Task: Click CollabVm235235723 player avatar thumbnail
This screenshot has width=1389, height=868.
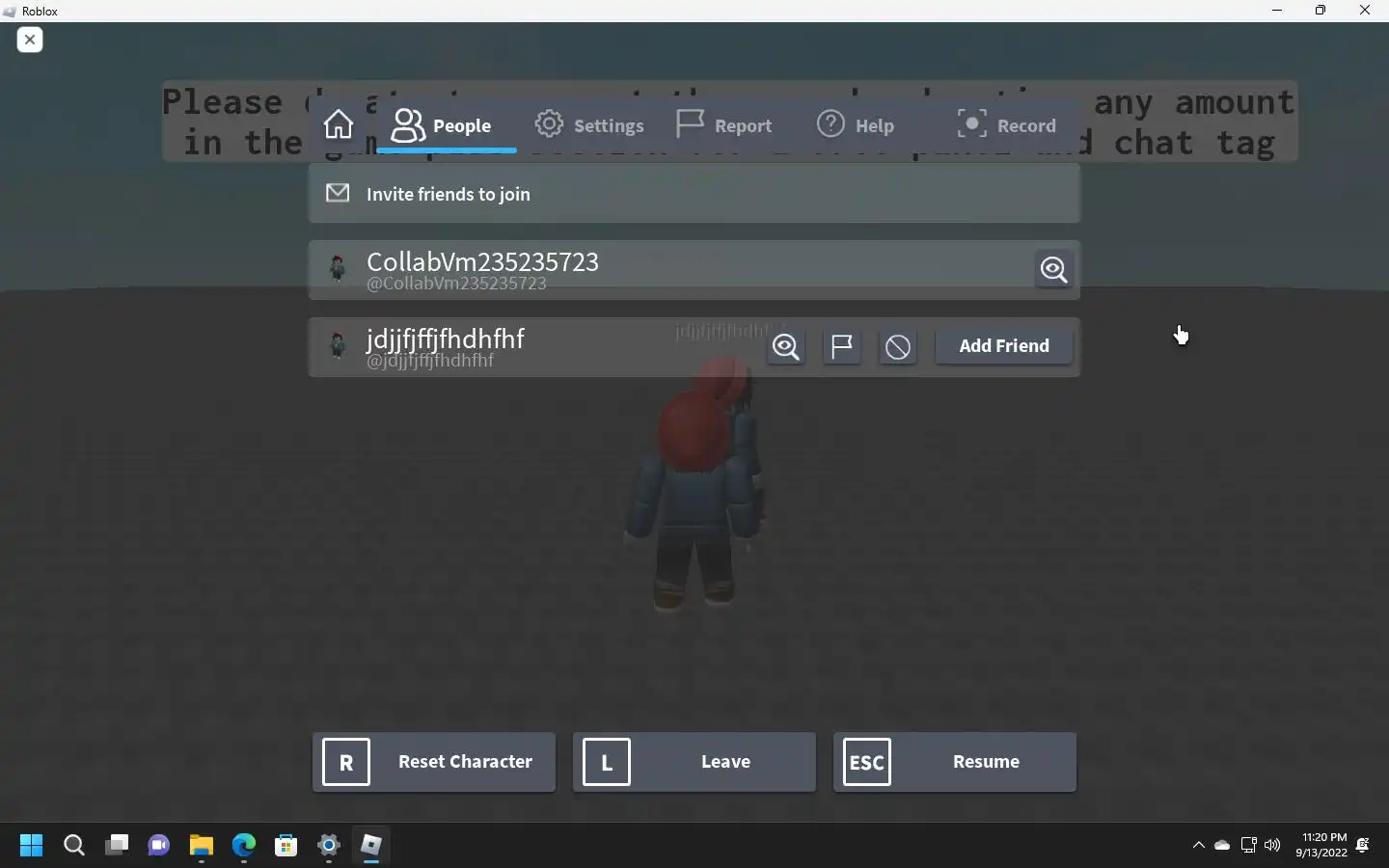Action: click(x=338, y=269)
